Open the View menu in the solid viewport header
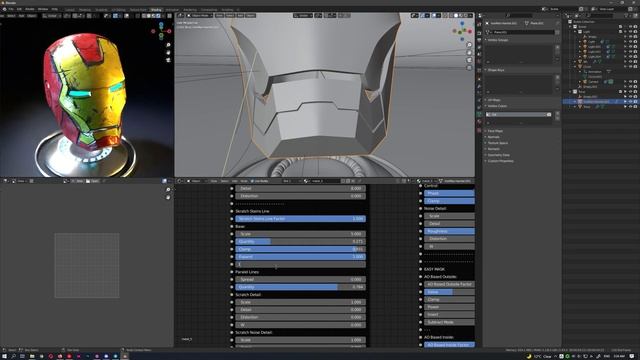The height and width of the screenshot is (360, 640). pyautogui.click(x=220, y=16)
